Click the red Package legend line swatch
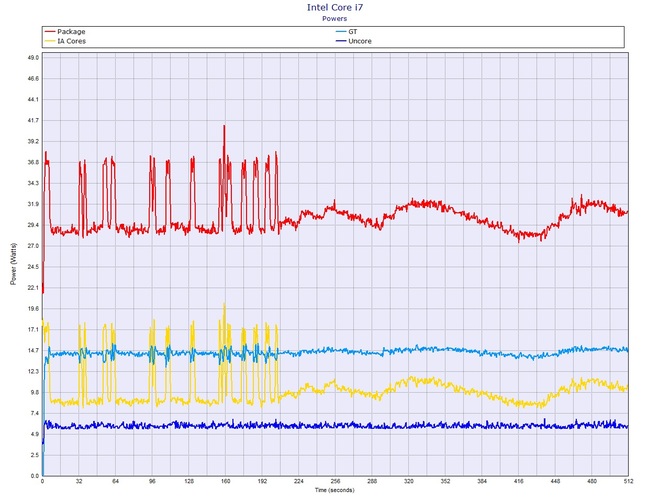The width and height of the screenshot is (670, 502). tap(50, 32)
